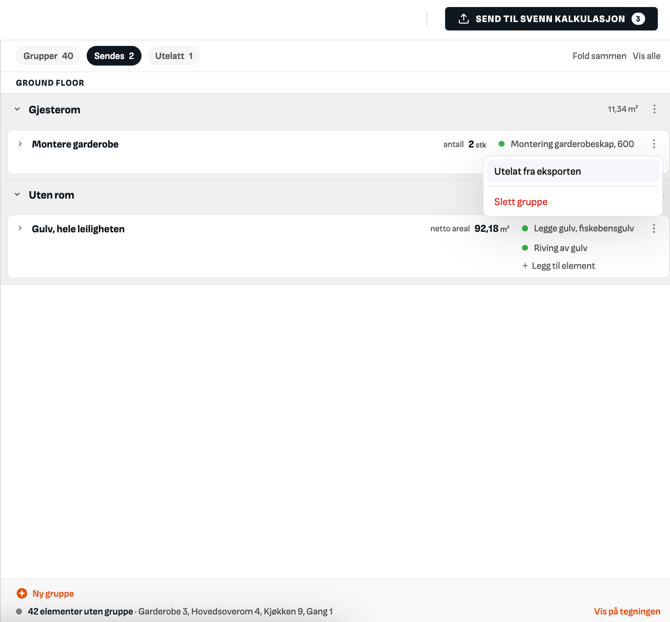Viewport: 670px width, 622px height.
Task: Open the Utelatt 1 tab
Action: point(174,56)
